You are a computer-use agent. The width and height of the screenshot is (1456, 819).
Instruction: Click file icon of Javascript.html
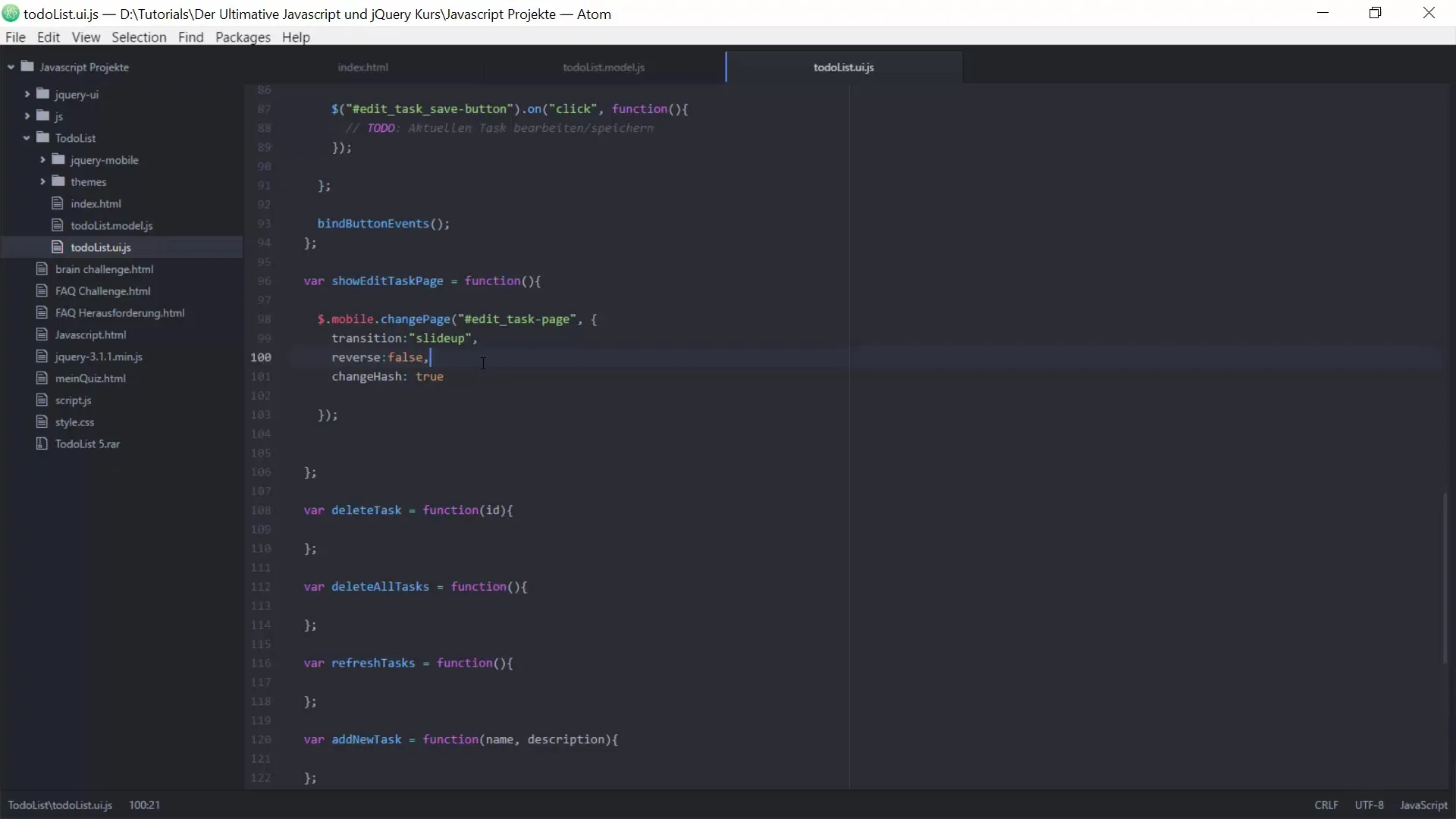tap(42, 334)
